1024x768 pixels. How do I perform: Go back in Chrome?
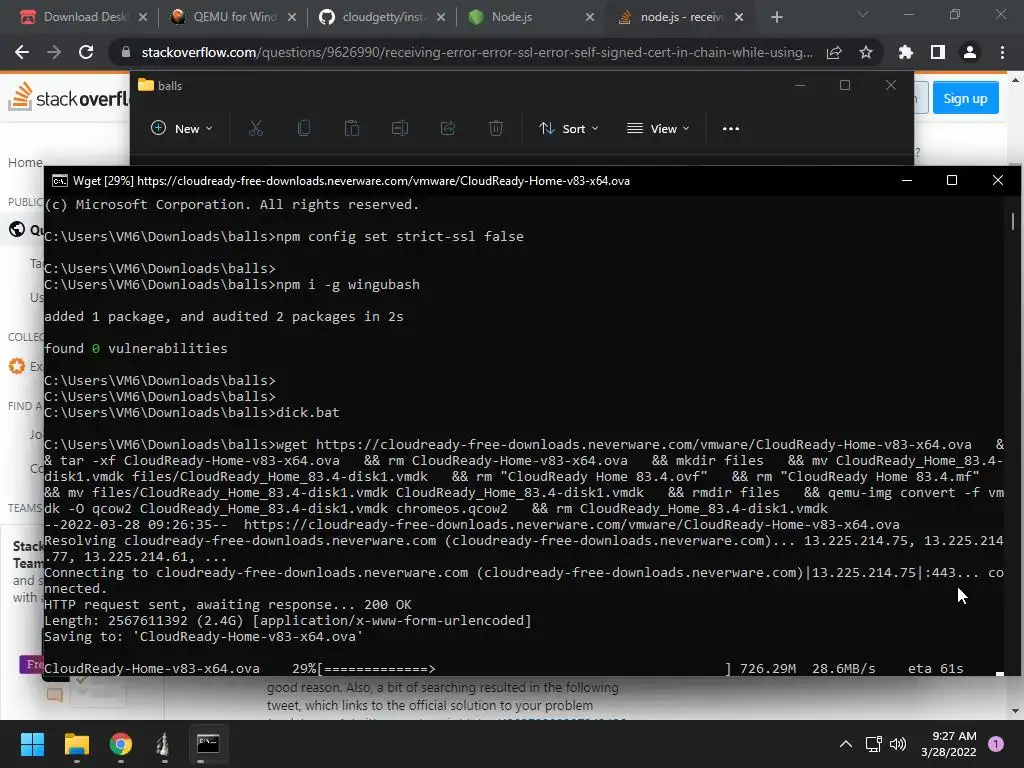[x=22, y=52]
